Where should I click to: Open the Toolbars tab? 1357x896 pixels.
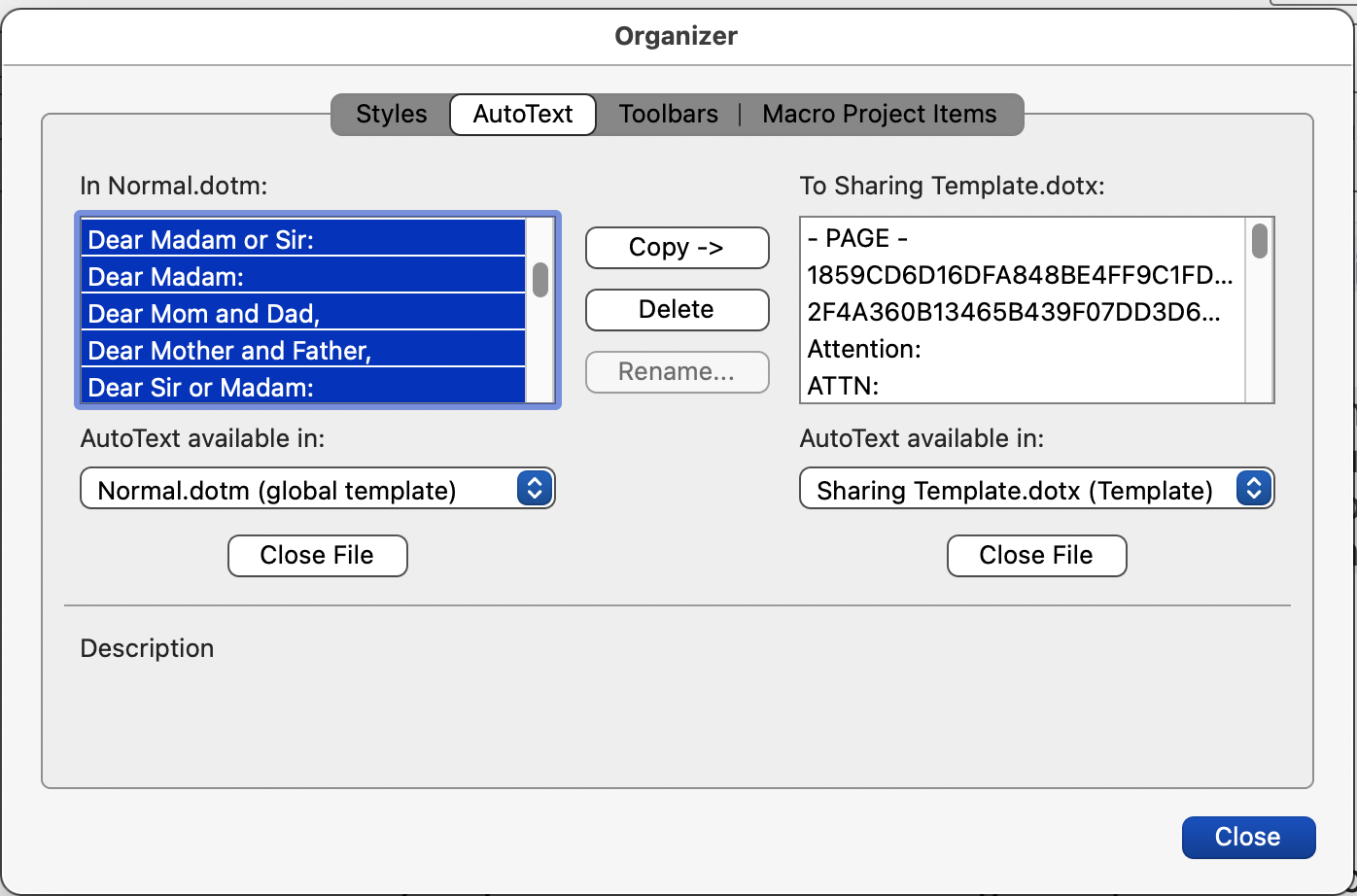[669, 114]
